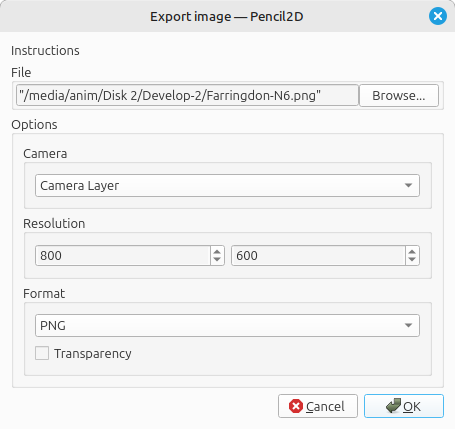Confirm export with the OK button
Viewport: 455px width, 429px height.
tap(404, 406)
